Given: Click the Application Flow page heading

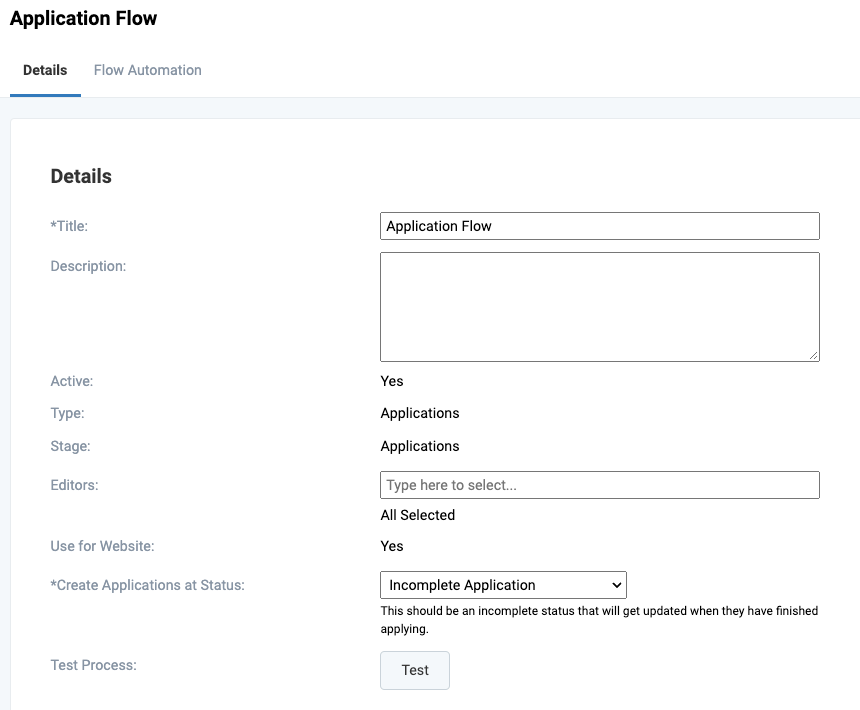Looking at the screenshot, I should [x=84, y=18].
